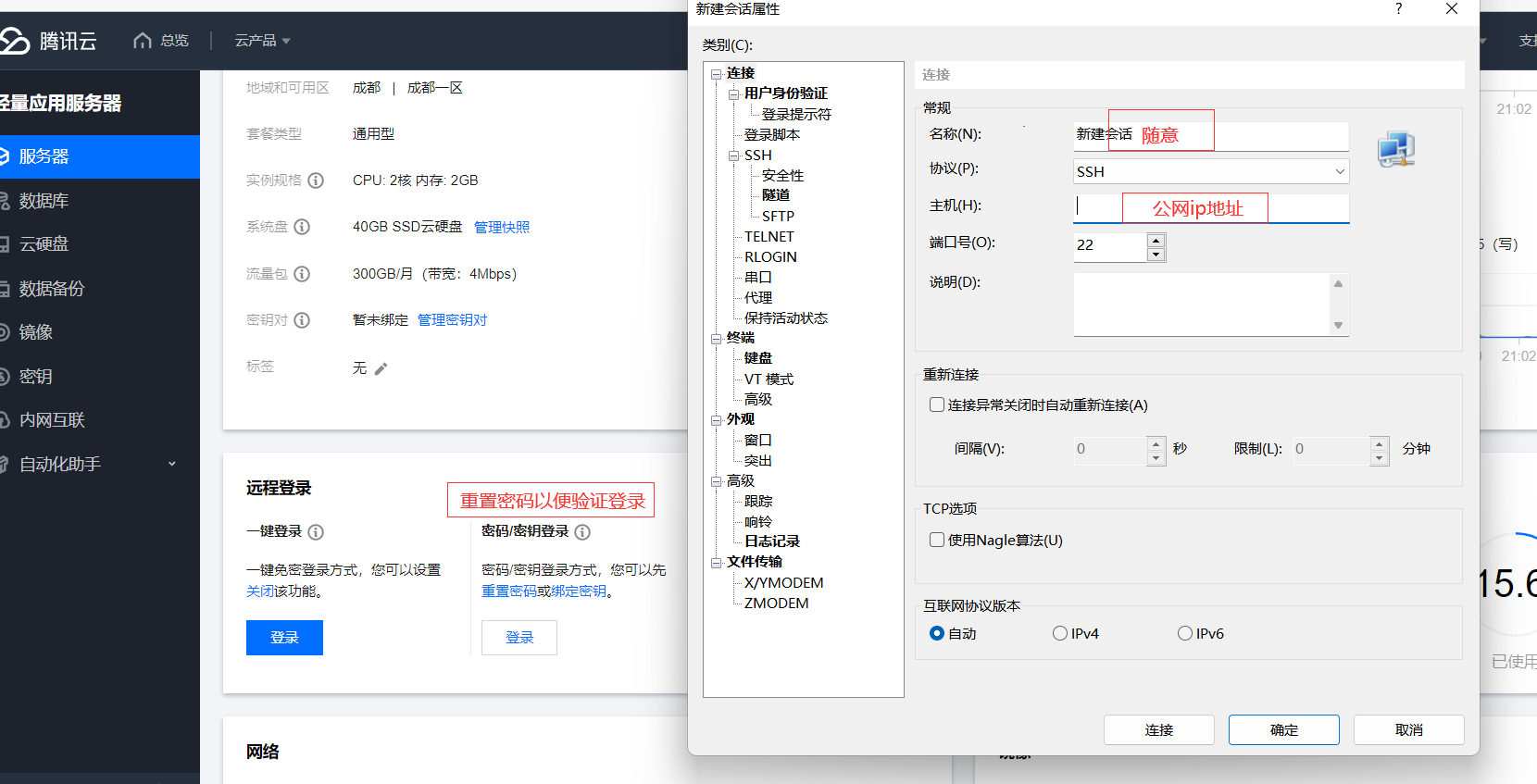Click the 端口号 field showing 22
Viewport: 1537px width, 784px height.
tap(1110, 246)
